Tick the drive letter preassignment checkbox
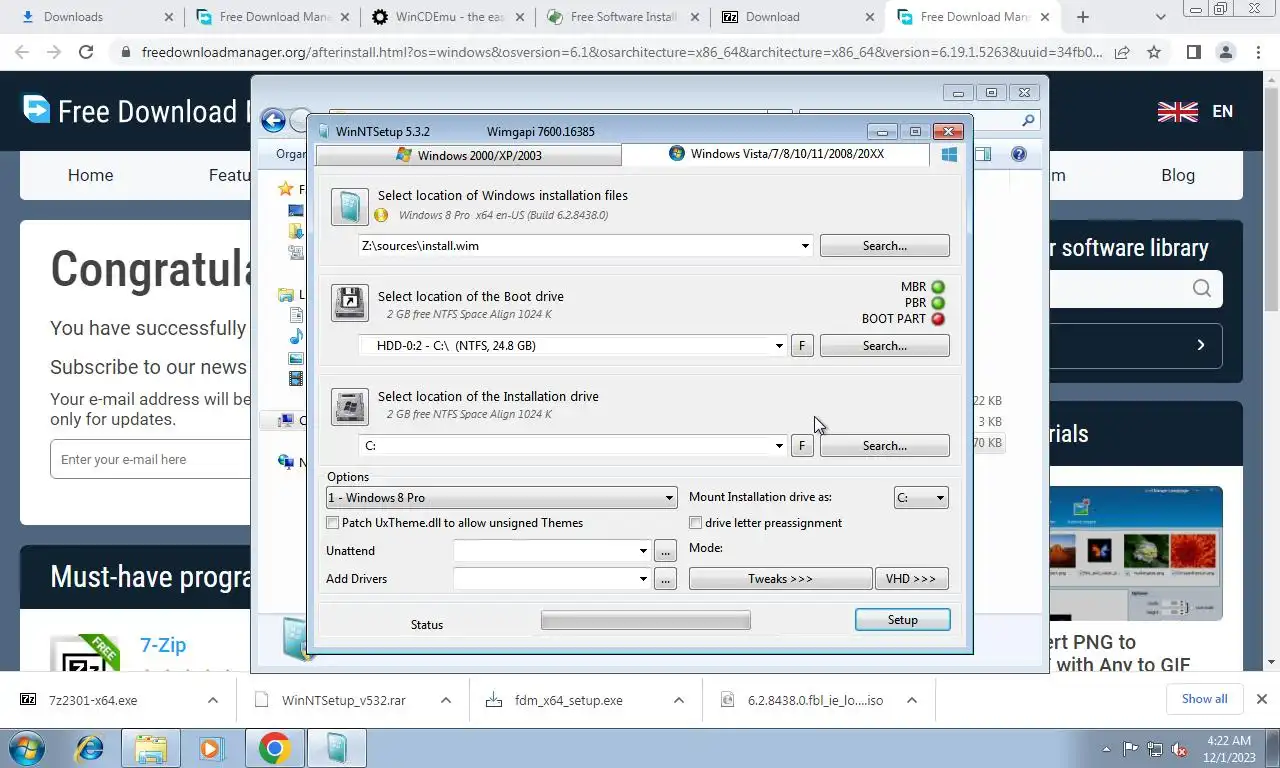The height and width of the screenshot is (768, 1280). pyautogui.click(x=696, y=523)
